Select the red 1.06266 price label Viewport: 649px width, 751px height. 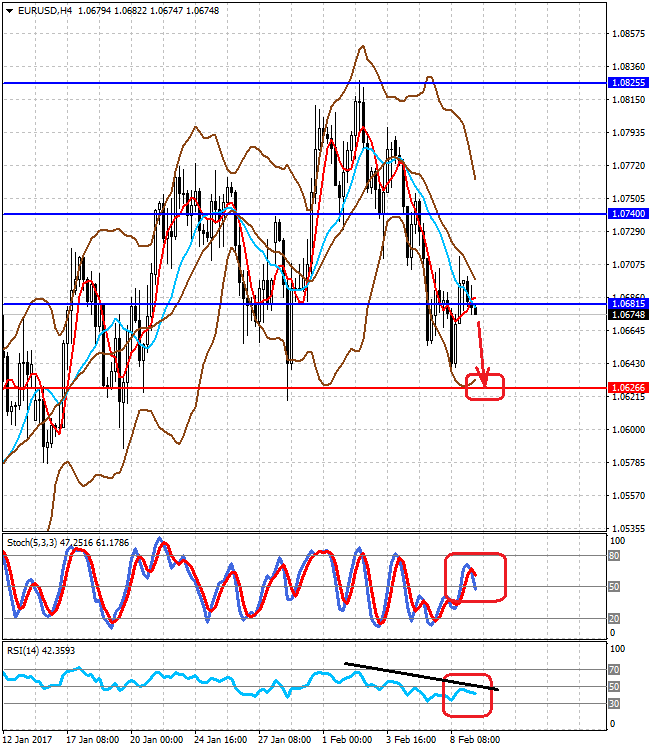tap(628, 387)
